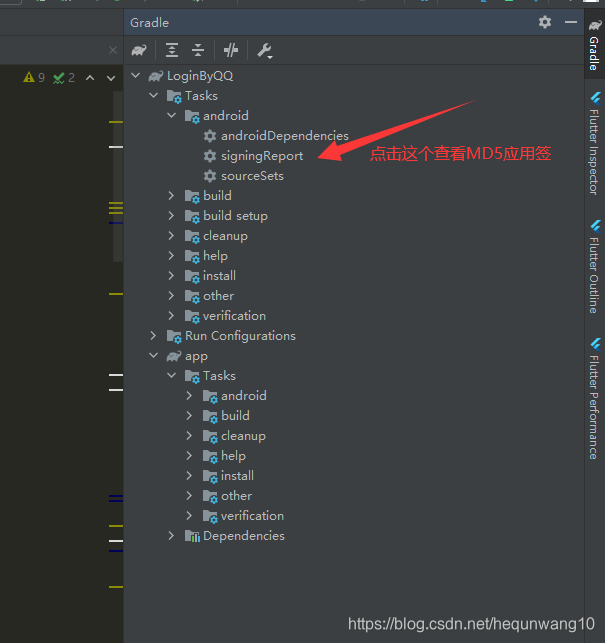This screenshot has width=605, height=643.
Task: Expand all nodes in Gradle tree
Action: point(172,50)
